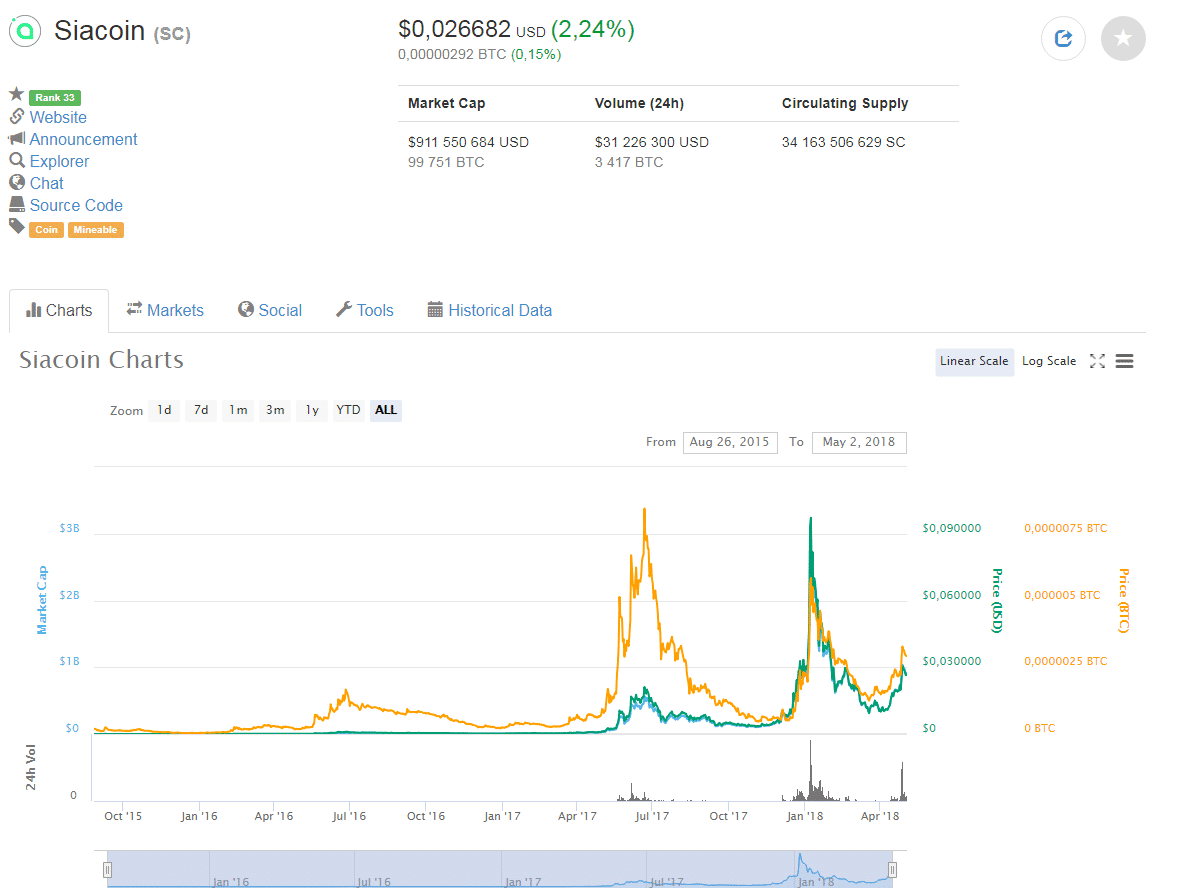1196x888 pixels.
Task: Click the 24h Vol axis label
Action: pyautogui.click(x=31, y=767)
